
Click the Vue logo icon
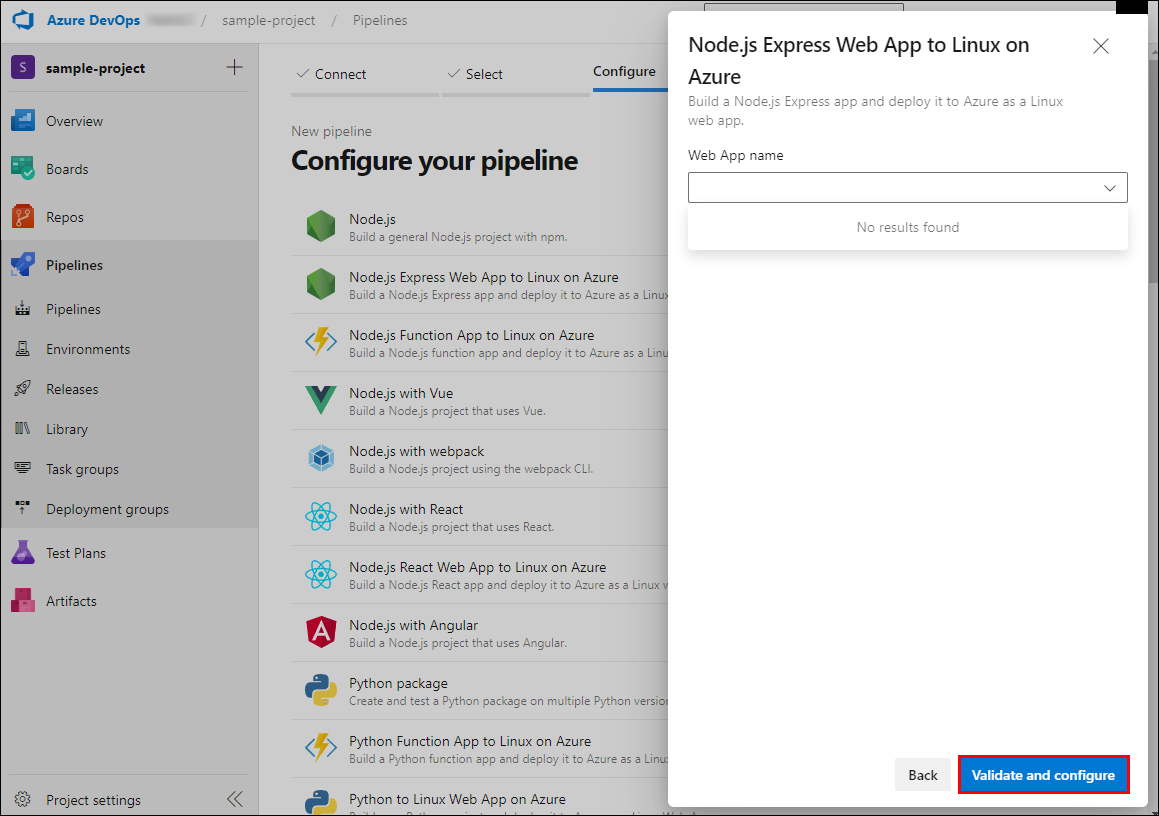[321, 401]
